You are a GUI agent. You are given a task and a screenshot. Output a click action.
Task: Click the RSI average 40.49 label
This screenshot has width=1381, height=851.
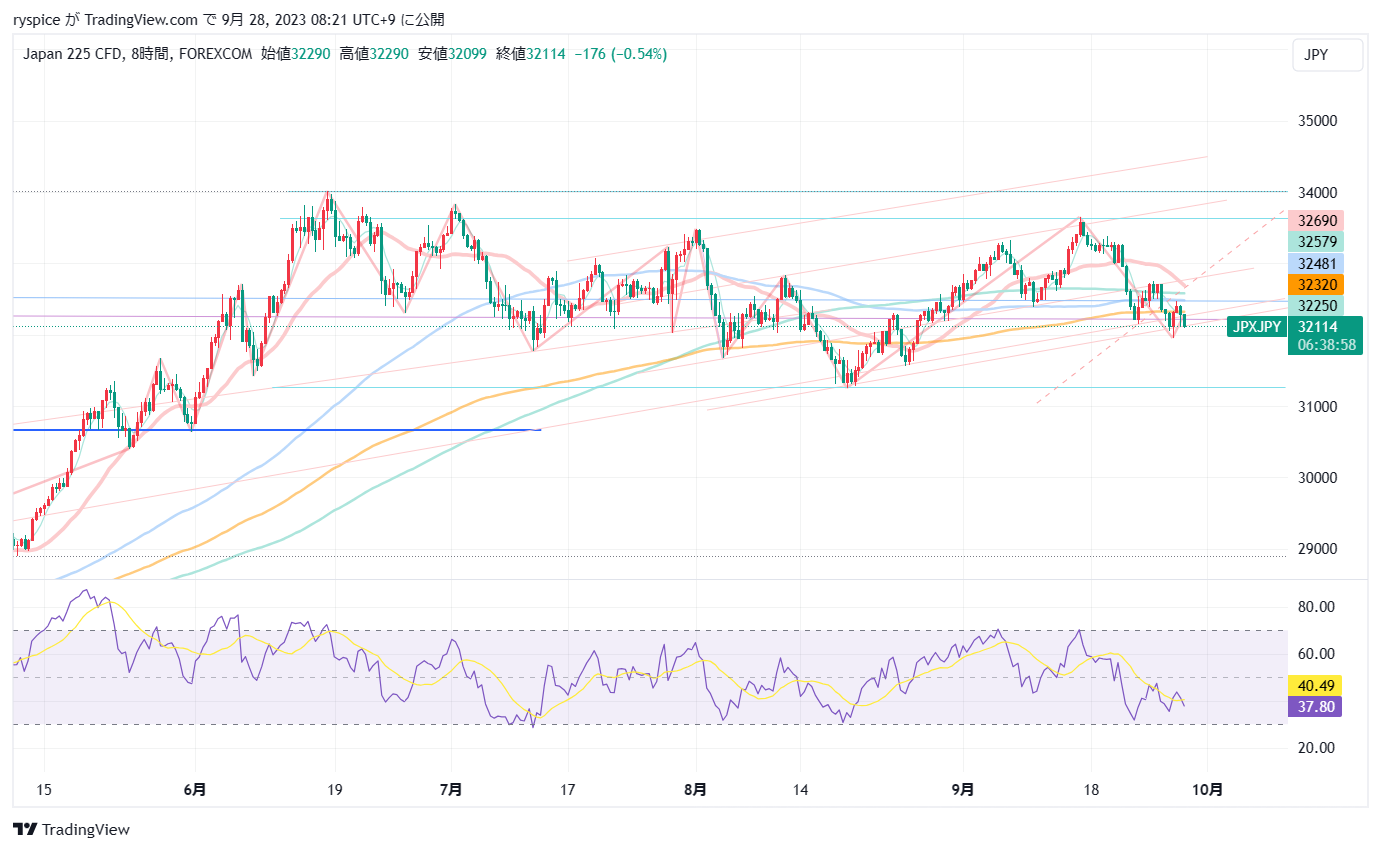[1315, 686]
